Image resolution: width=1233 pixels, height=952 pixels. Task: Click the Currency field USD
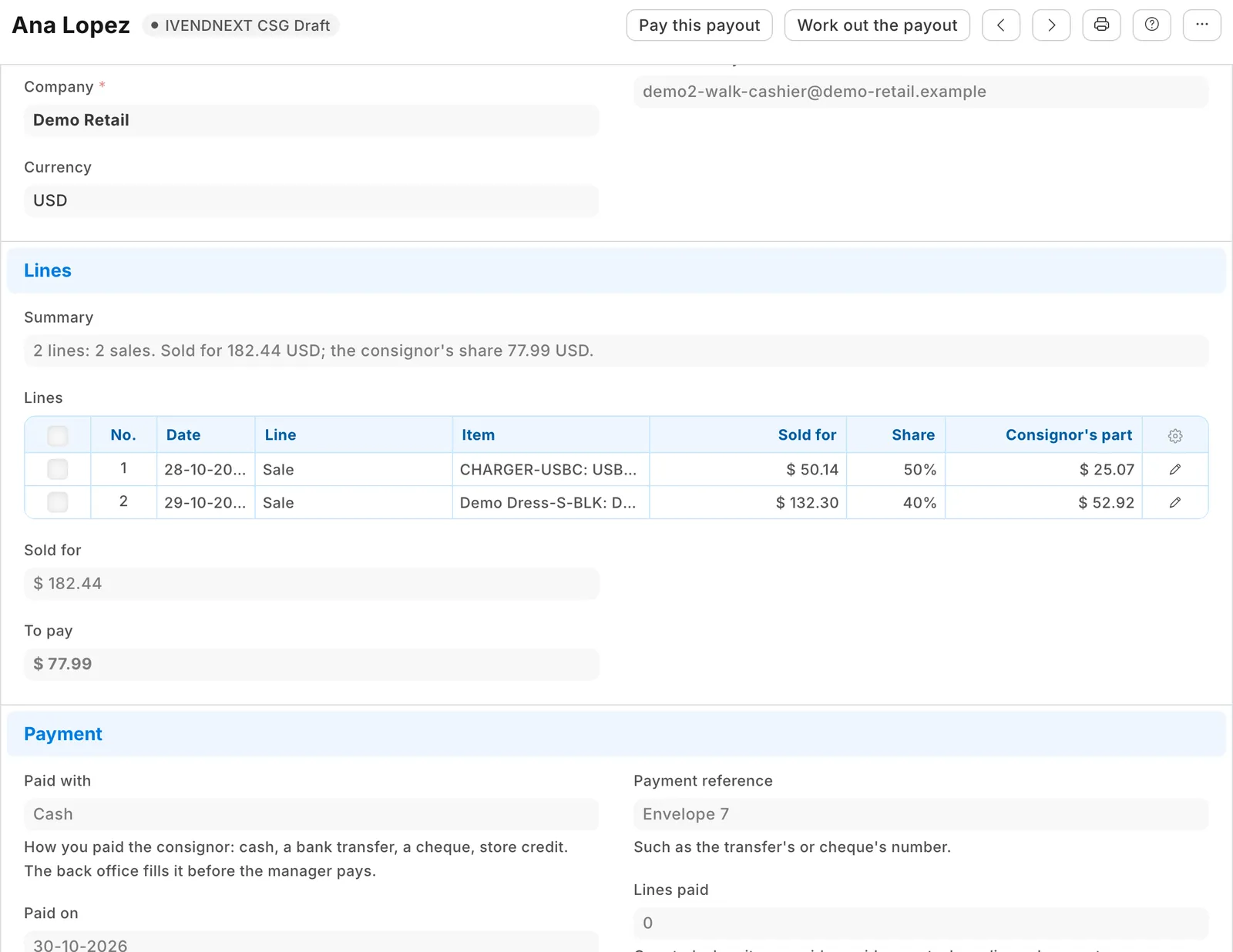pyautogui.click(x=311, y=200)
